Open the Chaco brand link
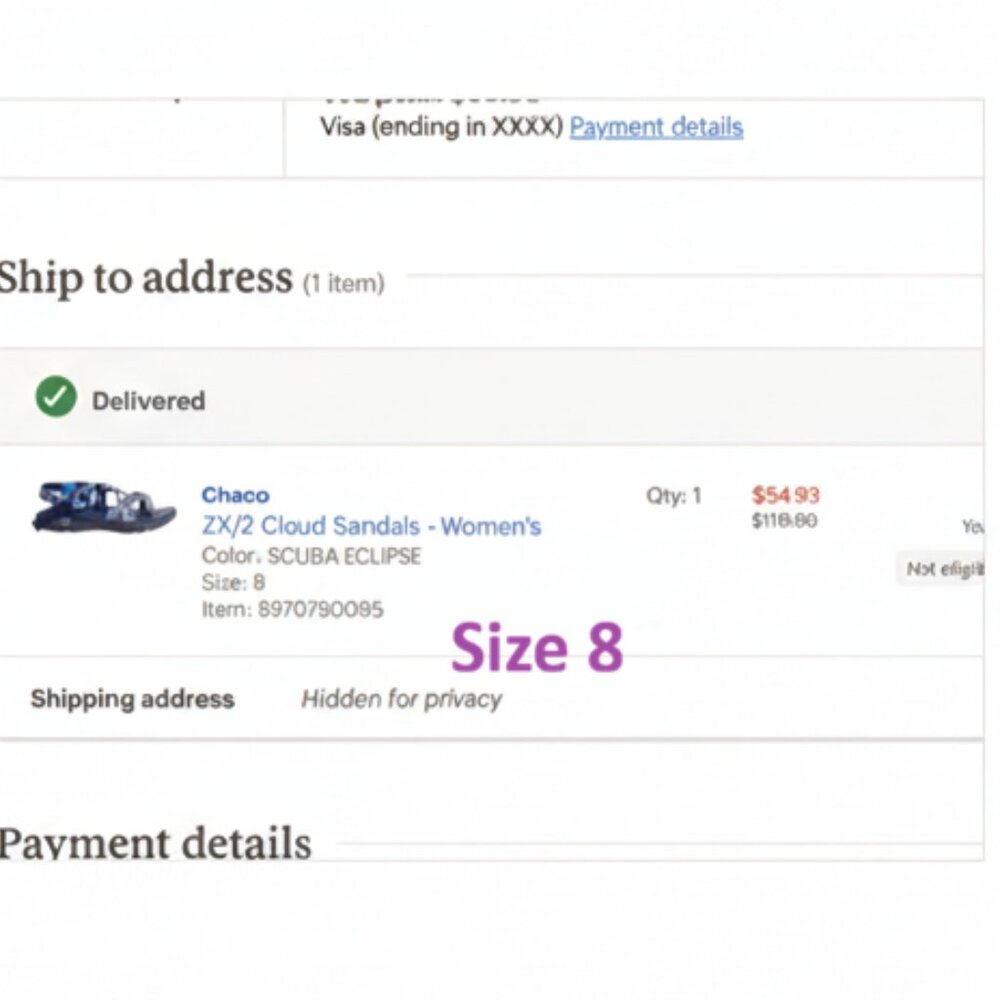The height and width of the screenshot is (1000, 1000). 235,495
